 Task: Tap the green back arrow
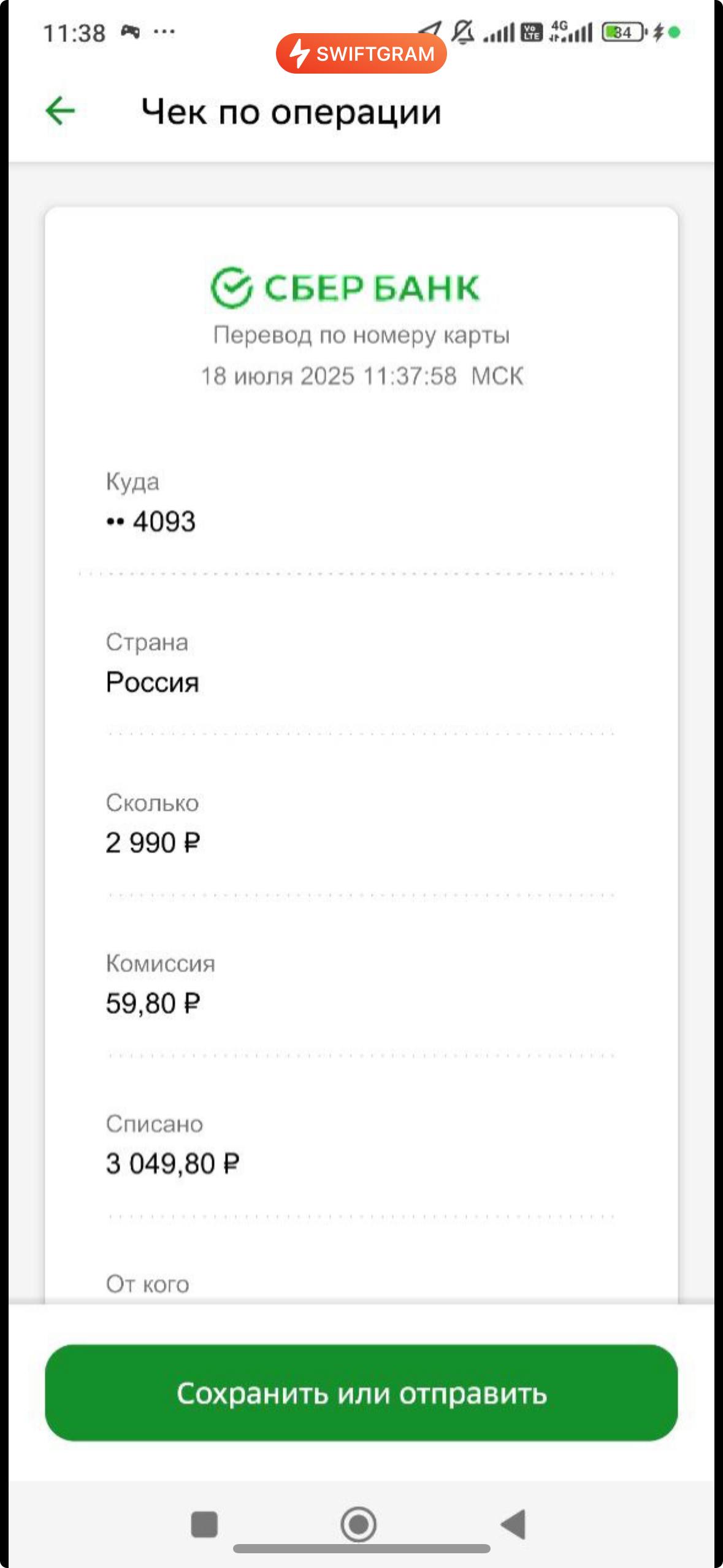coord(60,111)
